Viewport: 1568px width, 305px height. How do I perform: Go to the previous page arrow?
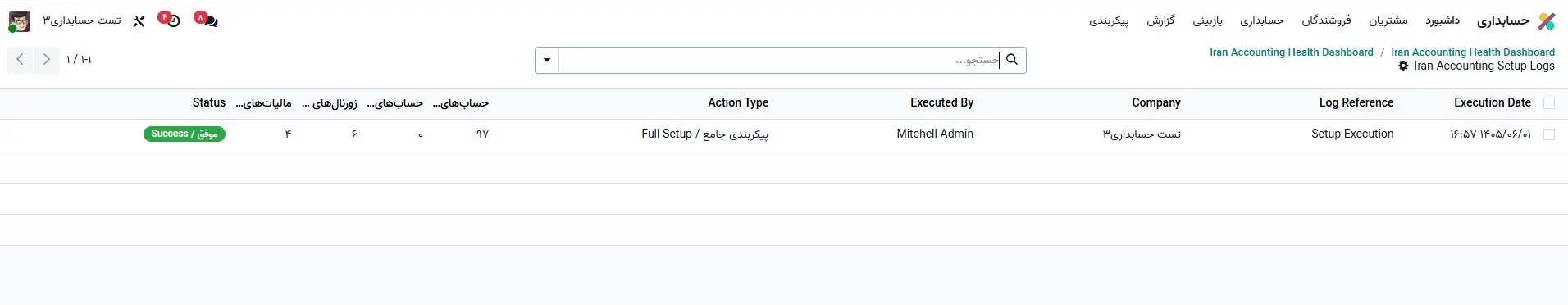20,59
